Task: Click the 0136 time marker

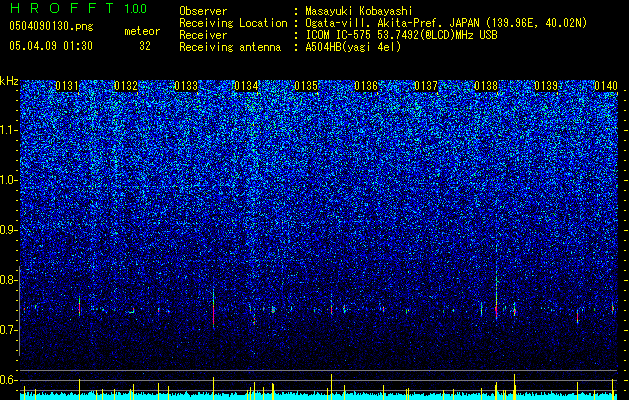Action: 366,86
